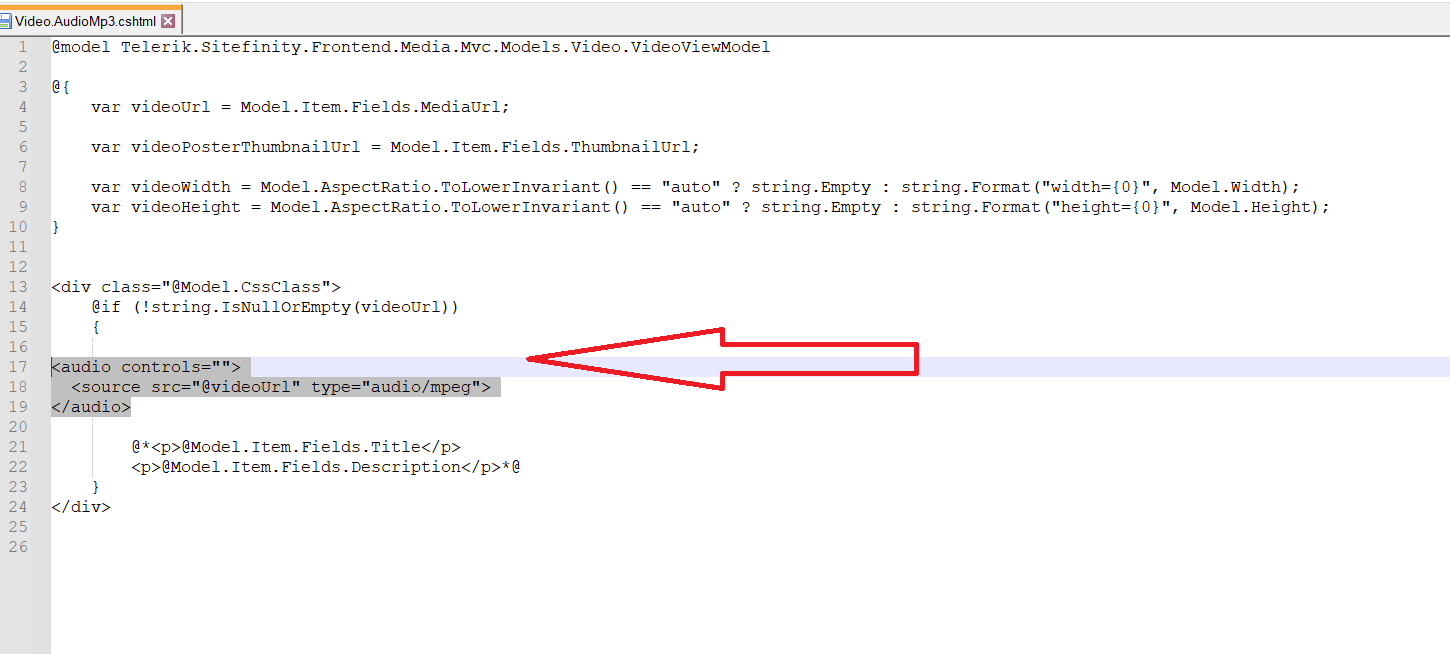Viewport: 1450px width, 654px height.
Task: Place cursor on Model.Item.Fields.MediaUrl
Action: coord(375,107)
